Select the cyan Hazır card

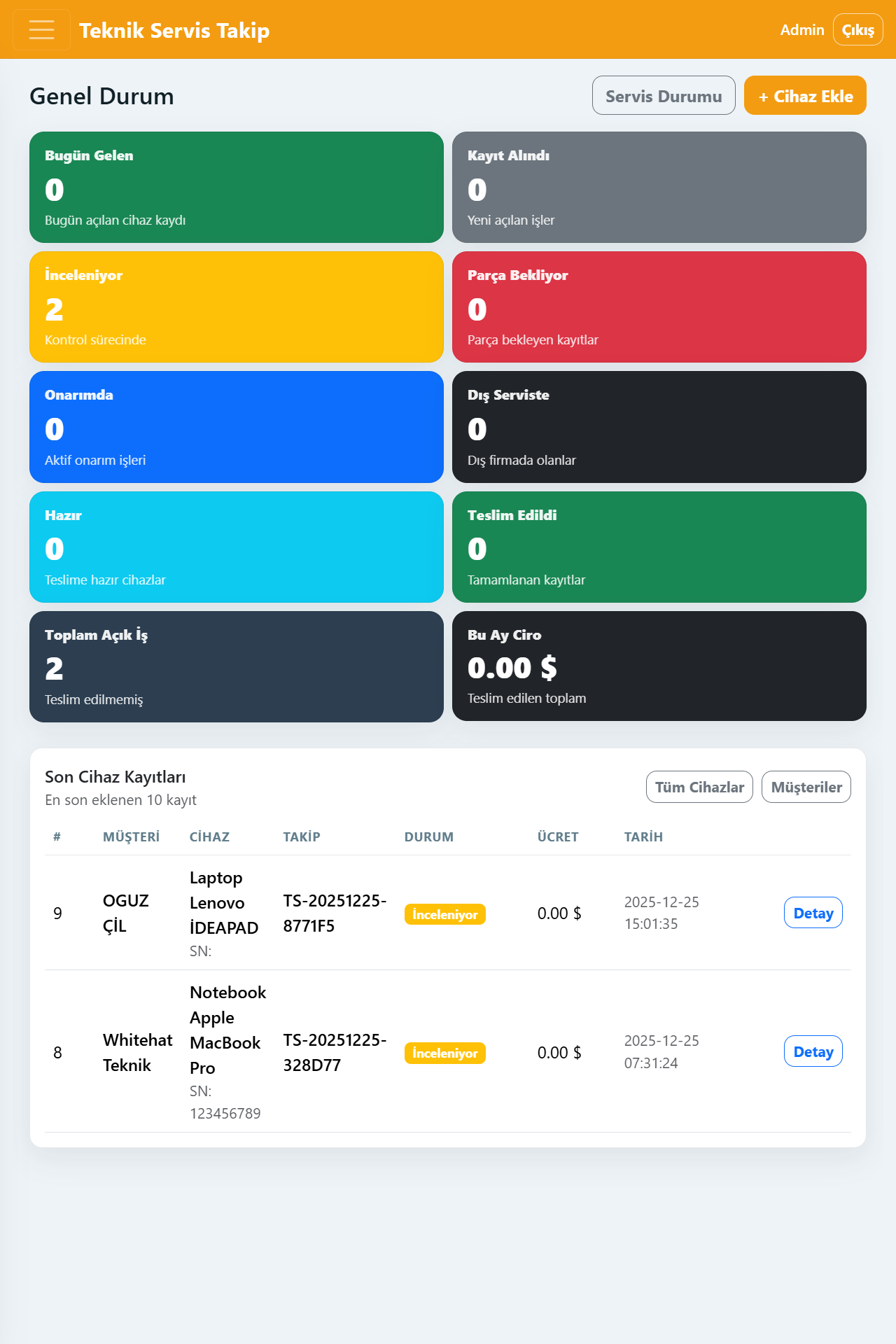pyautogui.click(x=236, y=547)
